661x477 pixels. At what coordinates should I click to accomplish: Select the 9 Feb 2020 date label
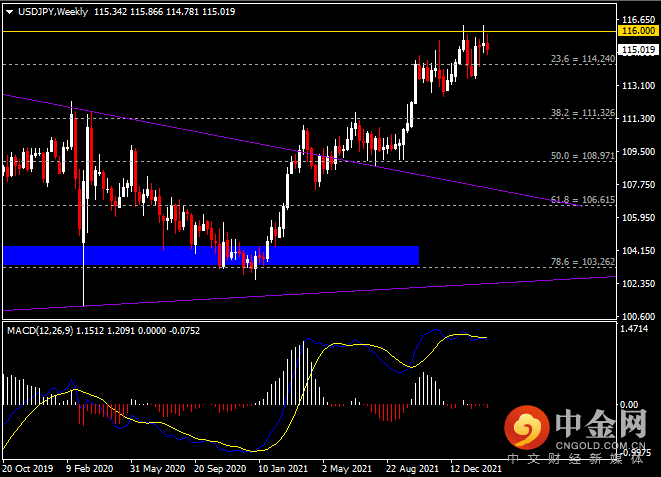click(89, 469)
